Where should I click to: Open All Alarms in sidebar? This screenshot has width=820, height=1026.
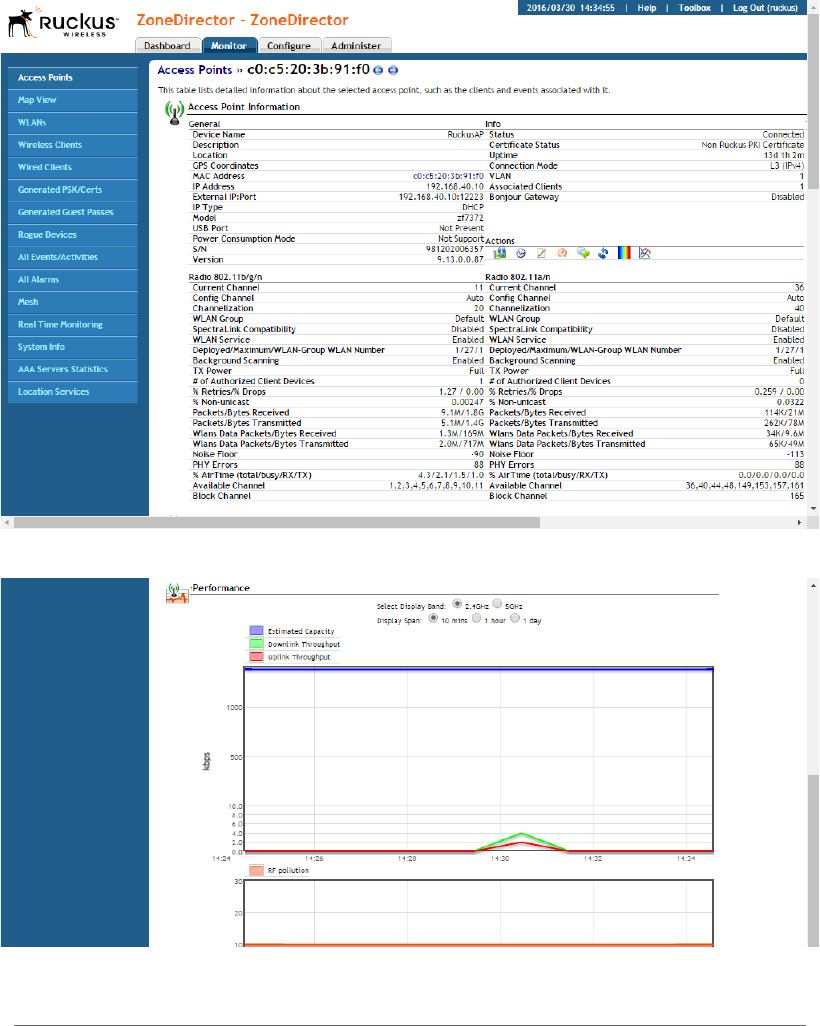[x=73, y=279]
